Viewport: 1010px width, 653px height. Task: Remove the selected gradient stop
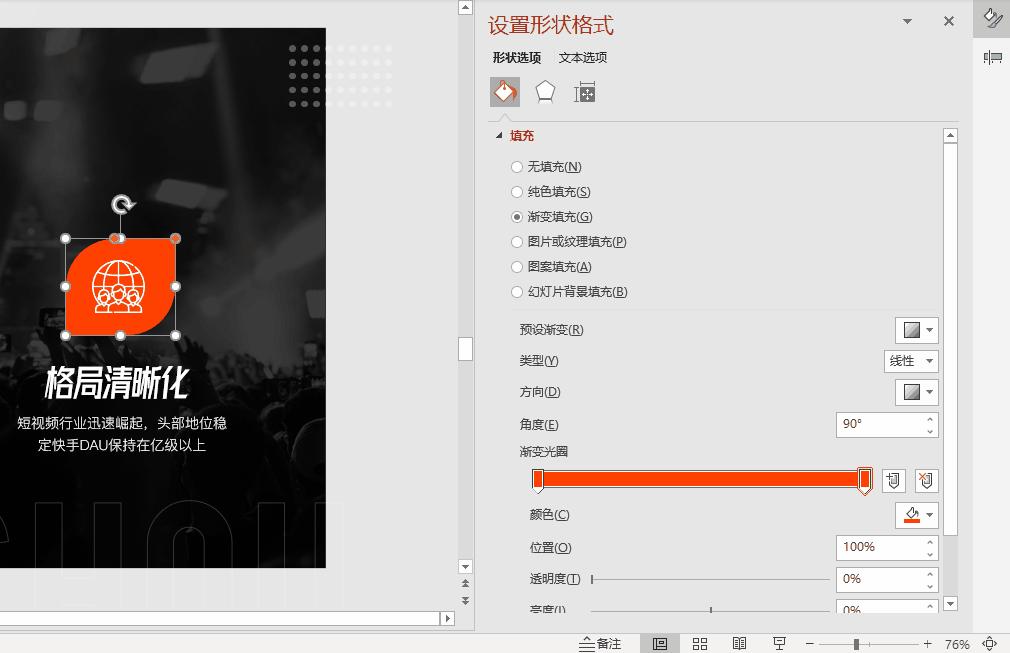926,480
